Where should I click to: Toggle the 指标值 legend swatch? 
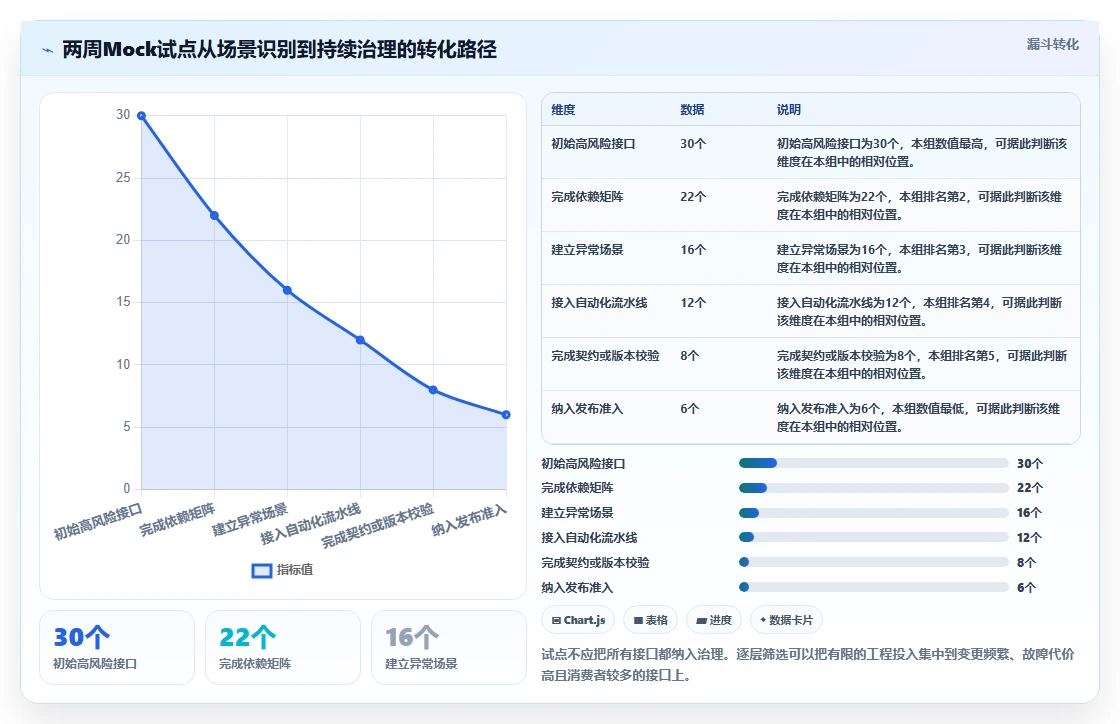click(x=261, y=570)
